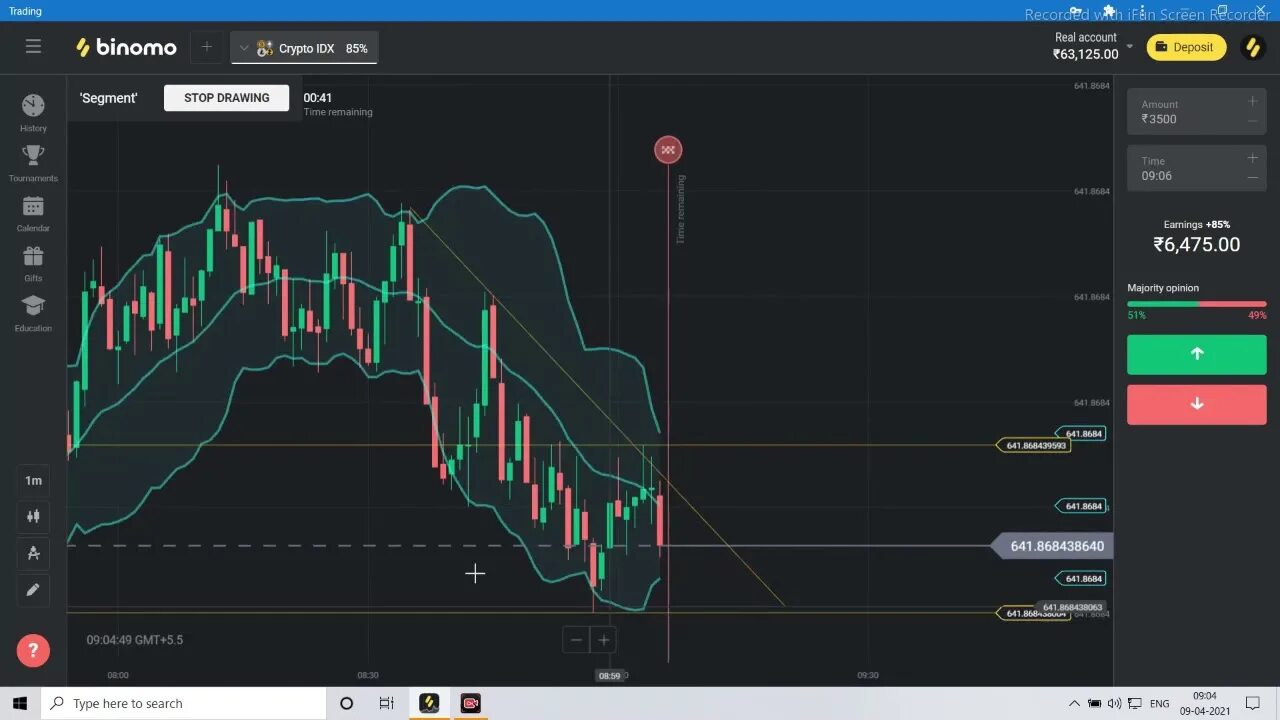1280x720 pixels.
Task: Open the indicators tool
Action: point(33,553)
